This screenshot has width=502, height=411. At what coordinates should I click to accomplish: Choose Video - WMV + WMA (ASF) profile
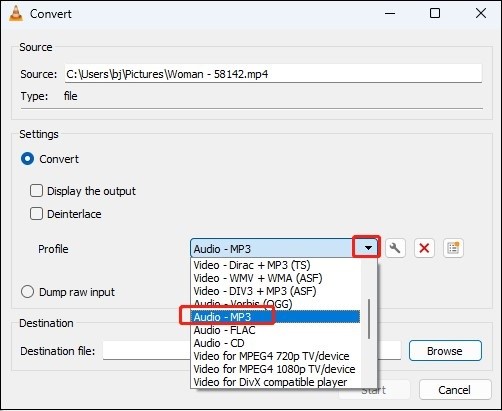[275, 278]
